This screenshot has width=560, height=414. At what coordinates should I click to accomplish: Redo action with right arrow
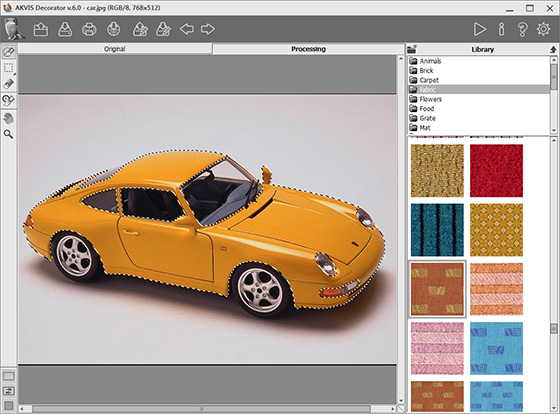coord(208,29)
